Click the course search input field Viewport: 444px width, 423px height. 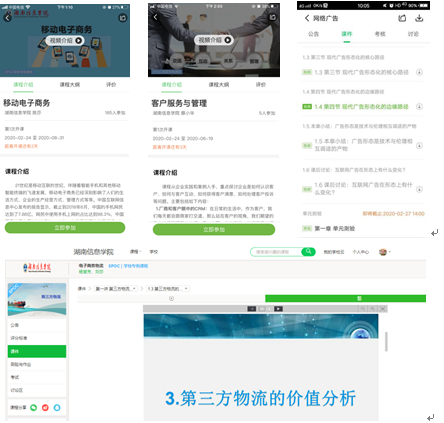click(x=276, y=252)
